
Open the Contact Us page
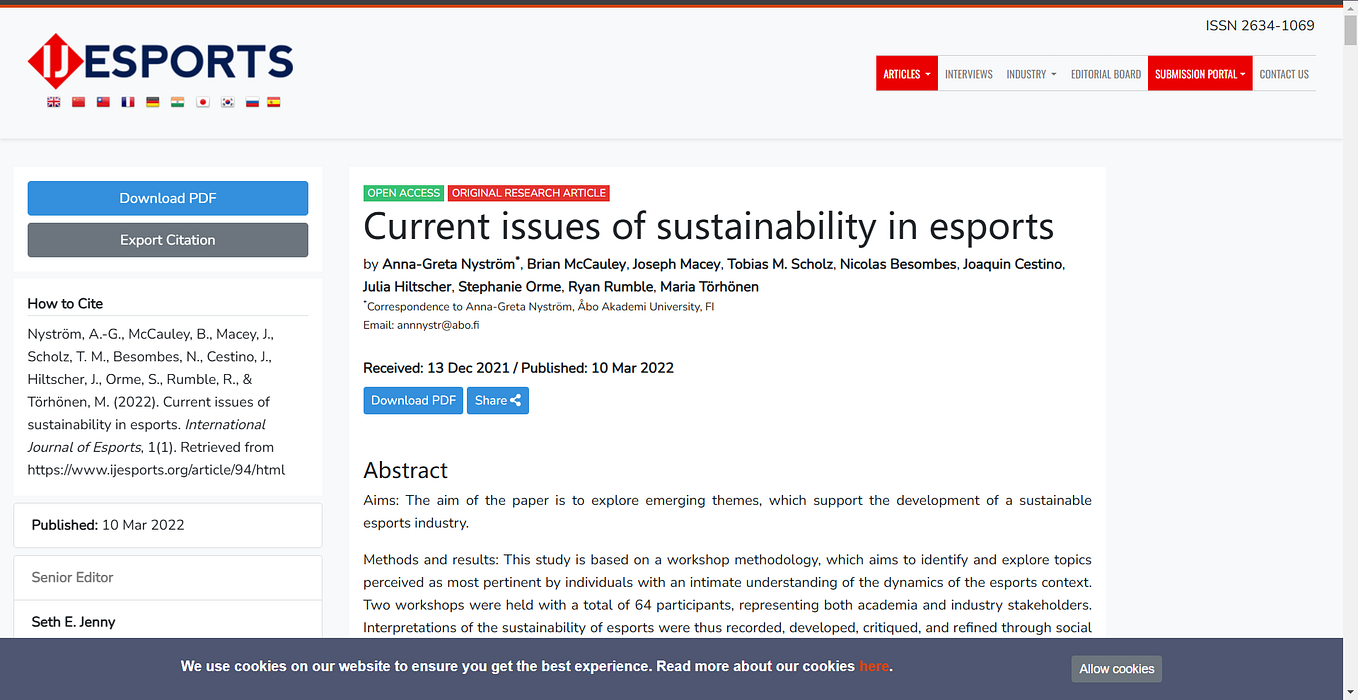pyautogui.click(x=1284, y=74)
